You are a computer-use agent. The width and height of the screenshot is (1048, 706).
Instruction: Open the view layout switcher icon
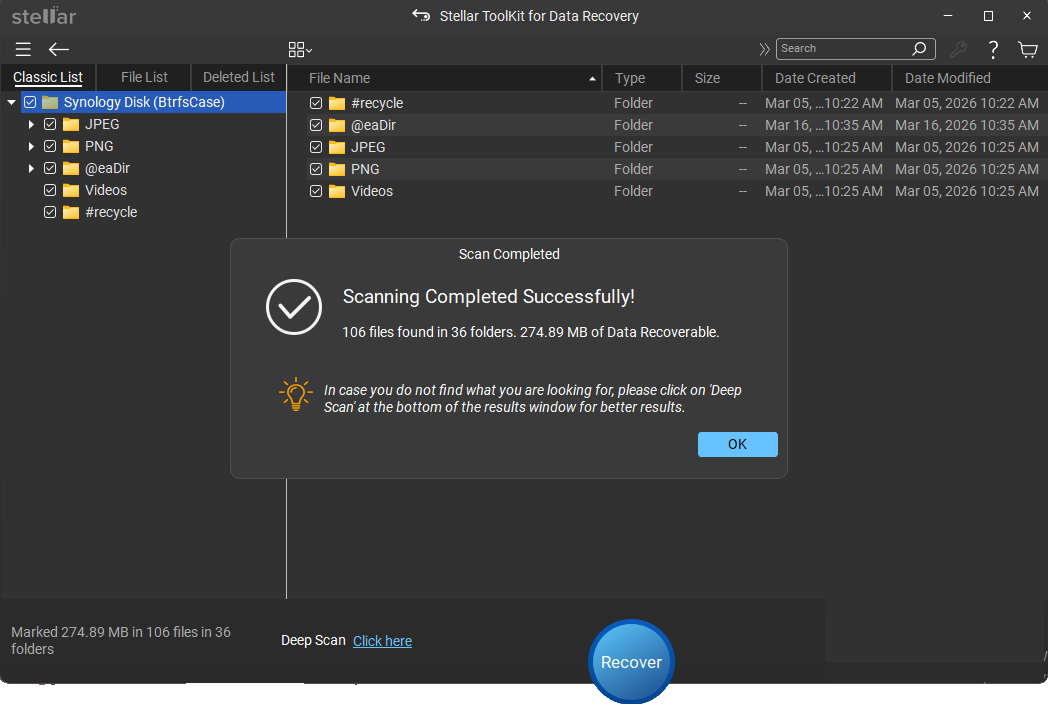[297, 48]
